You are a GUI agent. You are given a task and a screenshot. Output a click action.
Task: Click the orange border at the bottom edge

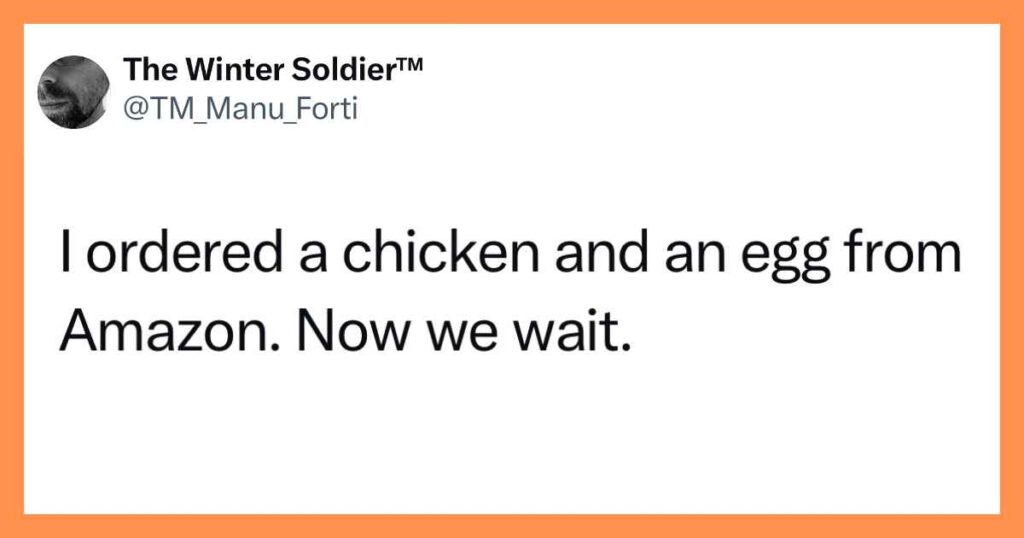pyautogui.click(x=512, y=526)
